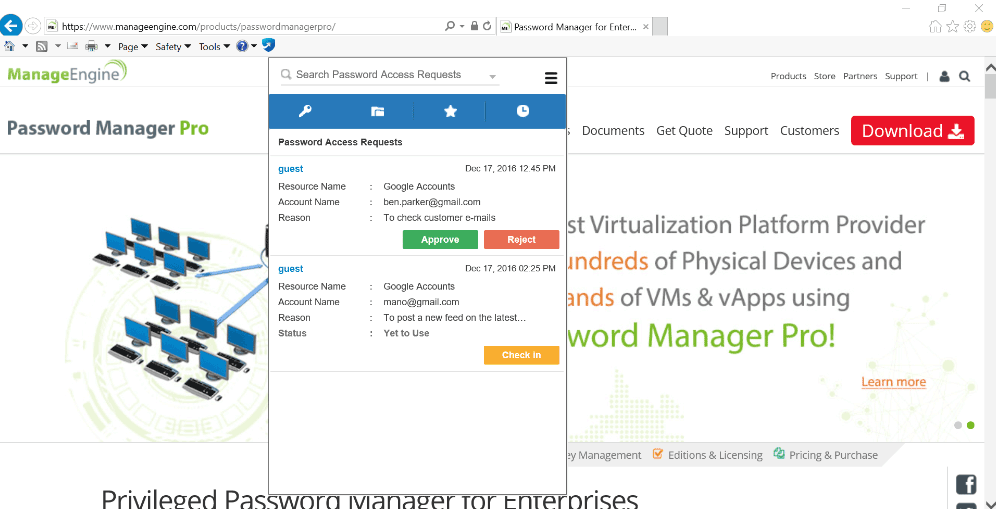Click the ManageEngine logo
This screenshot has height=509, width=996.
[x=67, y=72]
